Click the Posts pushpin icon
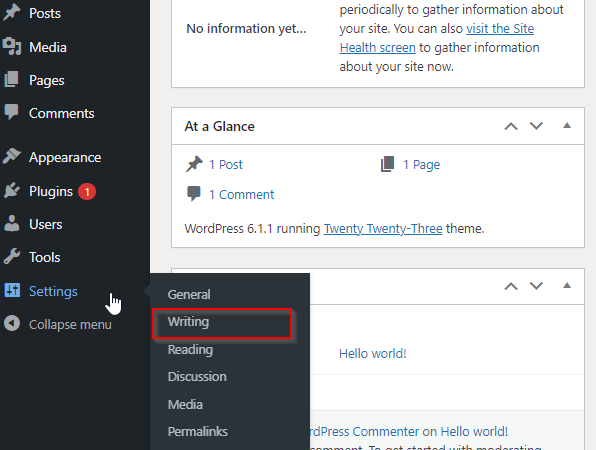This screenshot has height=450, width=596. (12, 12)
